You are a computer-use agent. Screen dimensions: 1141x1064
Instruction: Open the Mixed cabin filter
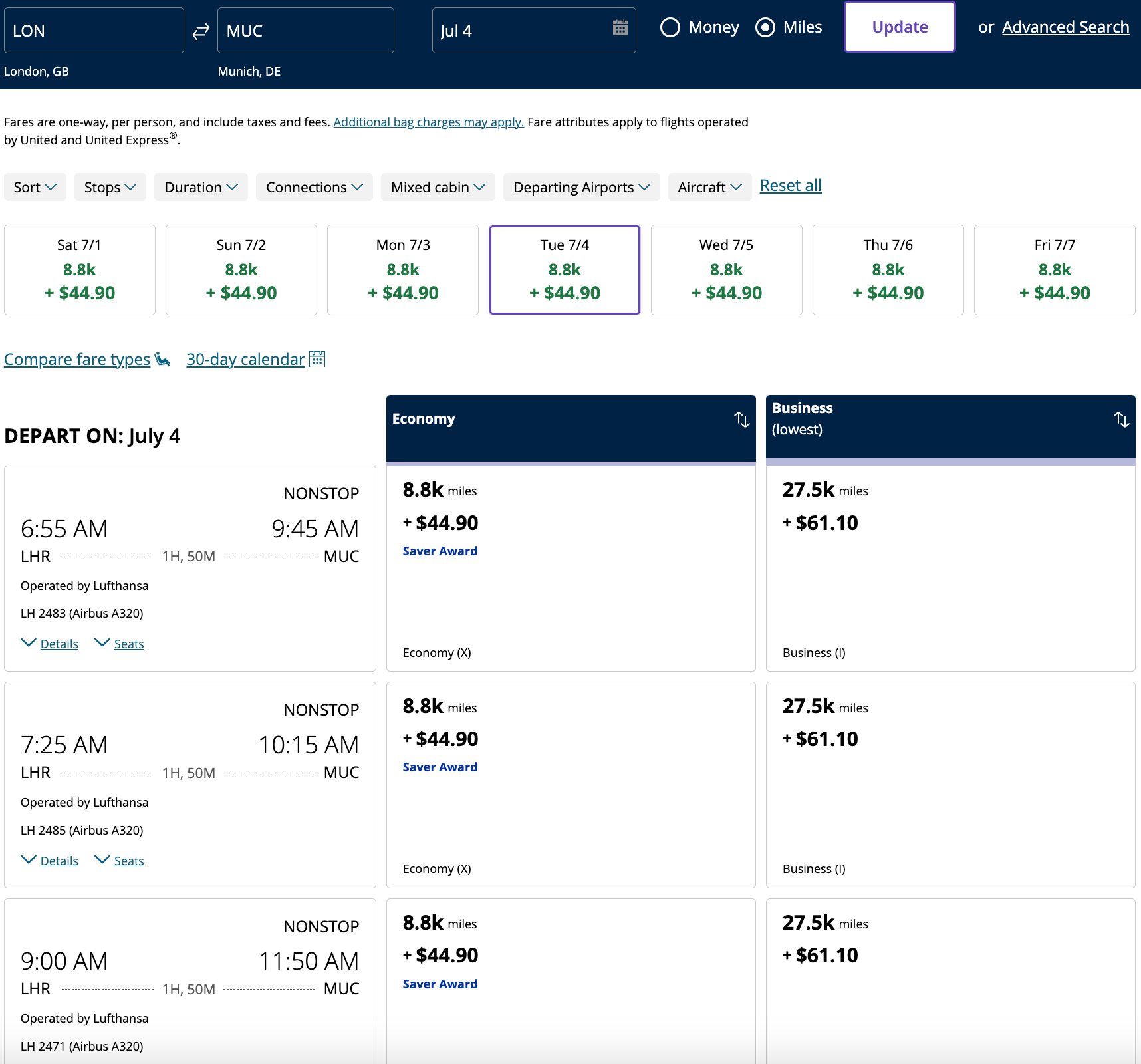pyautogui.click(x=437, y=187)
